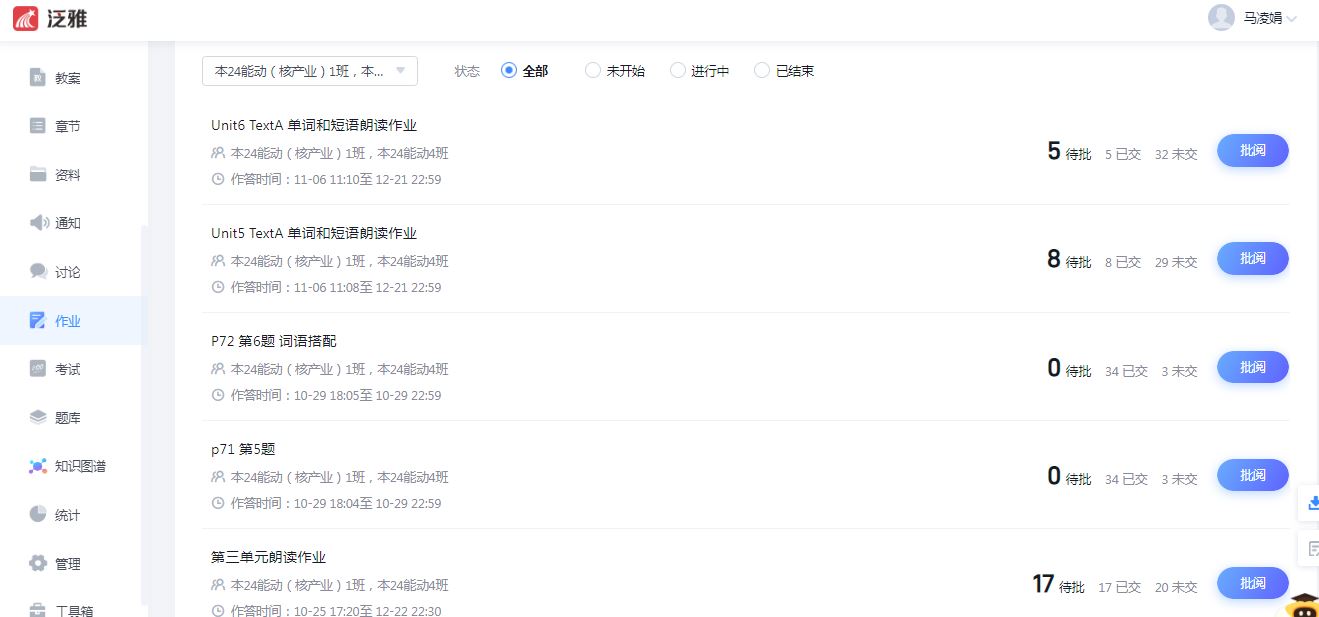Select the 未开始 radio button

593,71
